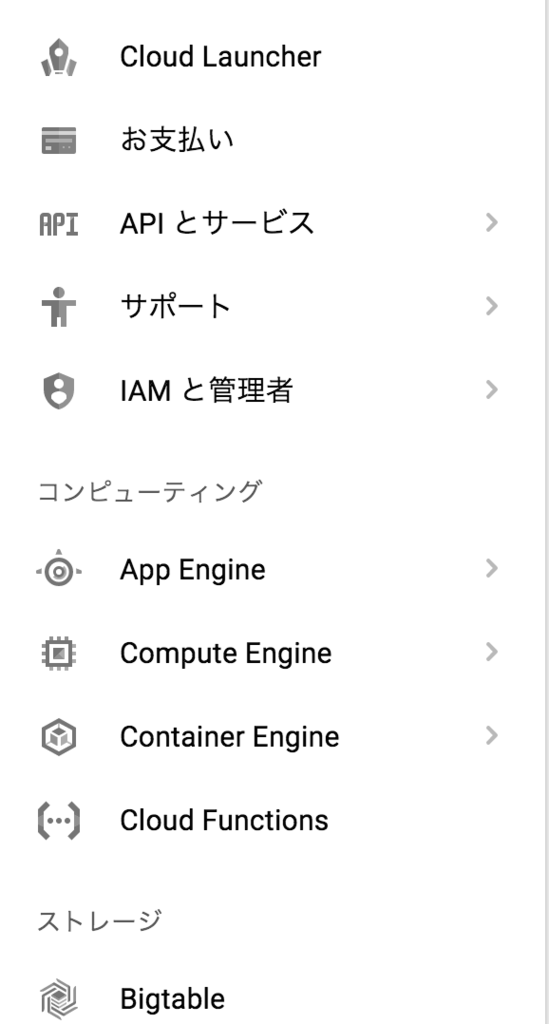Click the App Engine target icon
The height and width of the screenshot is (1024, 549).
[59, 571]
